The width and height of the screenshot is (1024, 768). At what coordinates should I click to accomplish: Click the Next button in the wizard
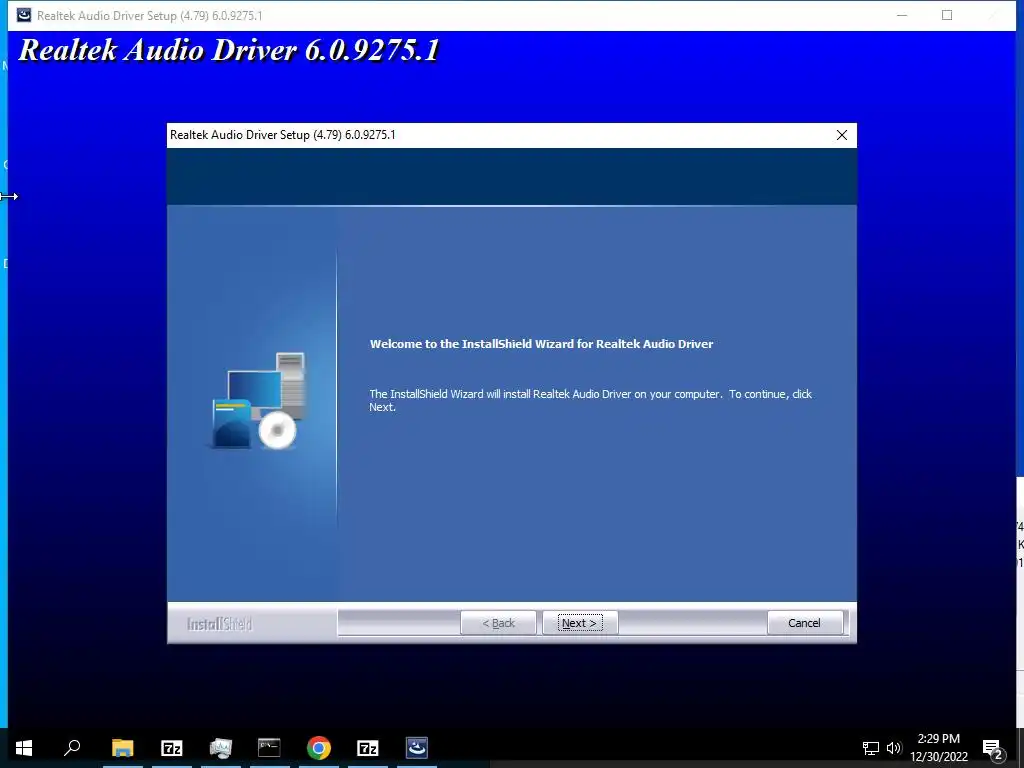pos(579,623)
